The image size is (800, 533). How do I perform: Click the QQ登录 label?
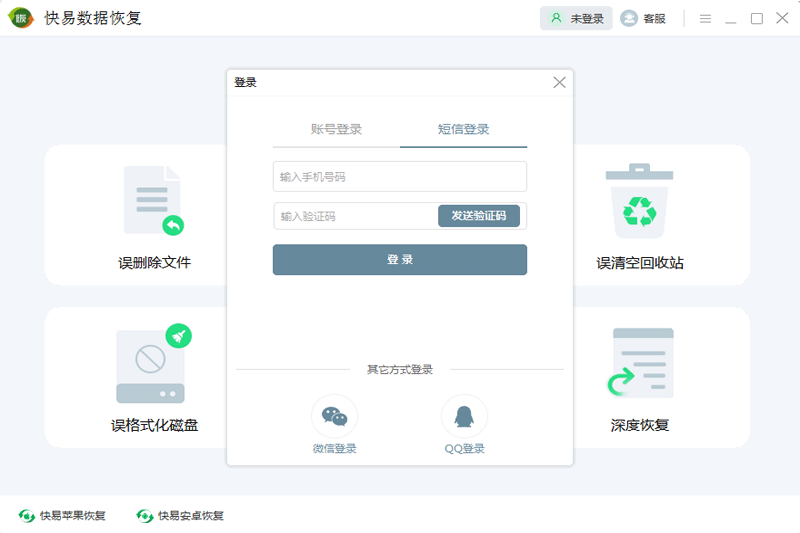pyautogui.click(x=464, y=449)
